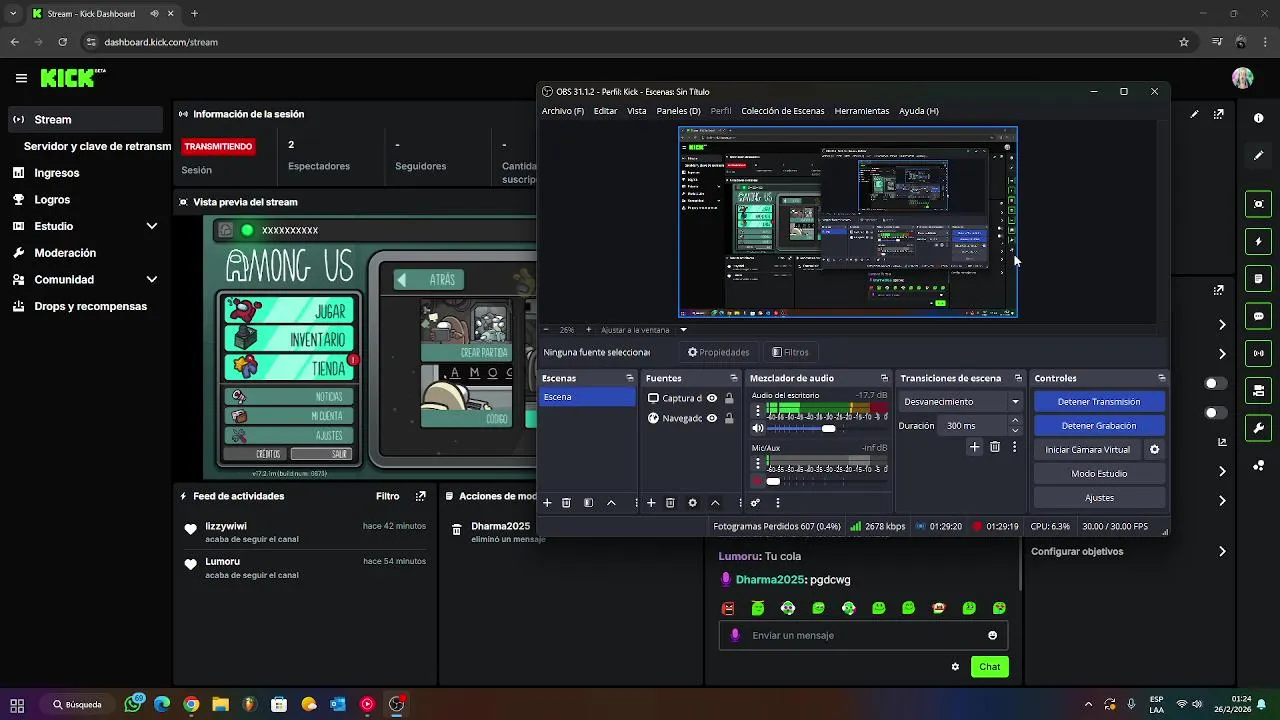Open the Paneles (D) menu in OBS
The height and width of the screenshot is (720, 1280).
(679, 111)
